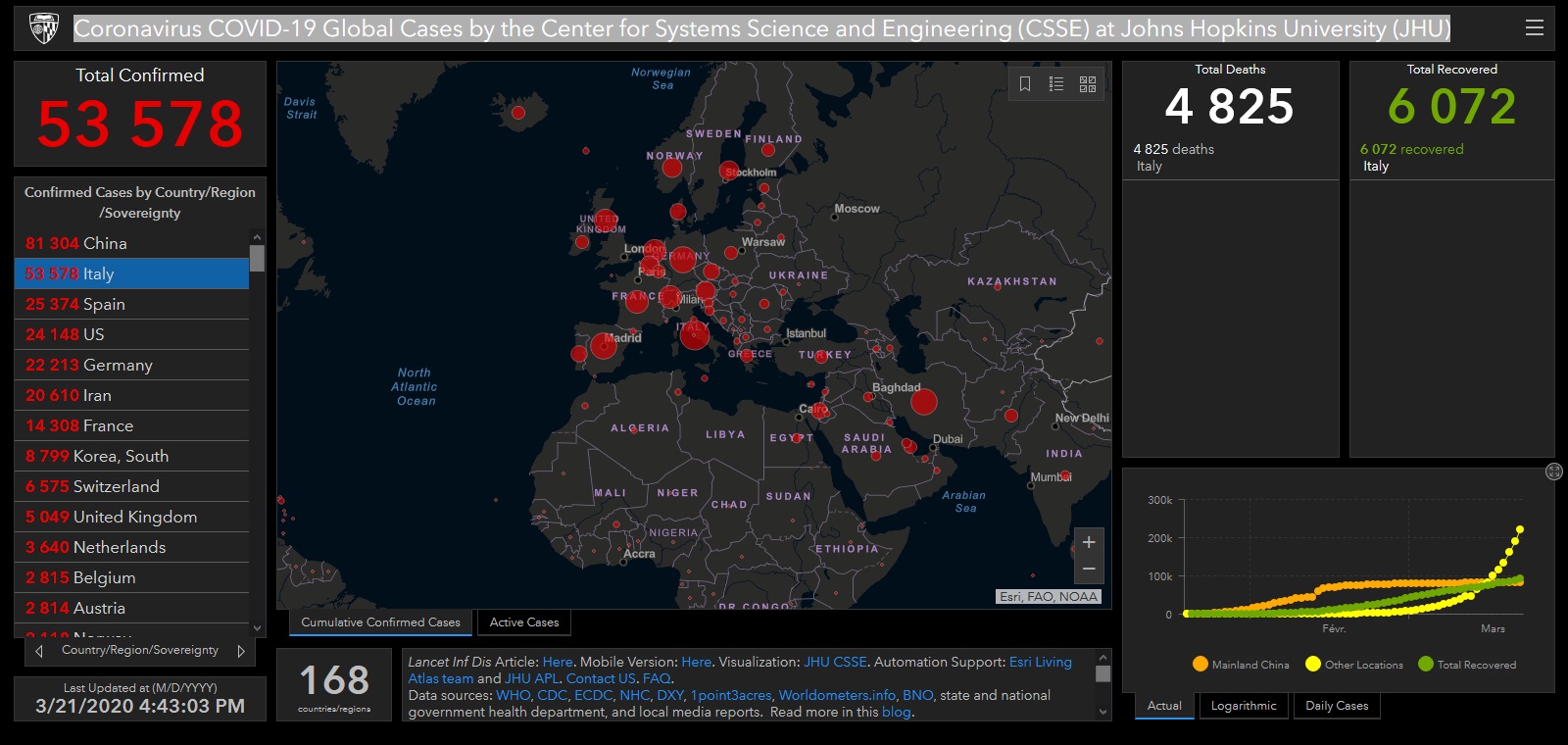Viewport: 1568px width, 745px height.
Task: Click the Johns Hopkins shield logo
Action: (44, 28)
